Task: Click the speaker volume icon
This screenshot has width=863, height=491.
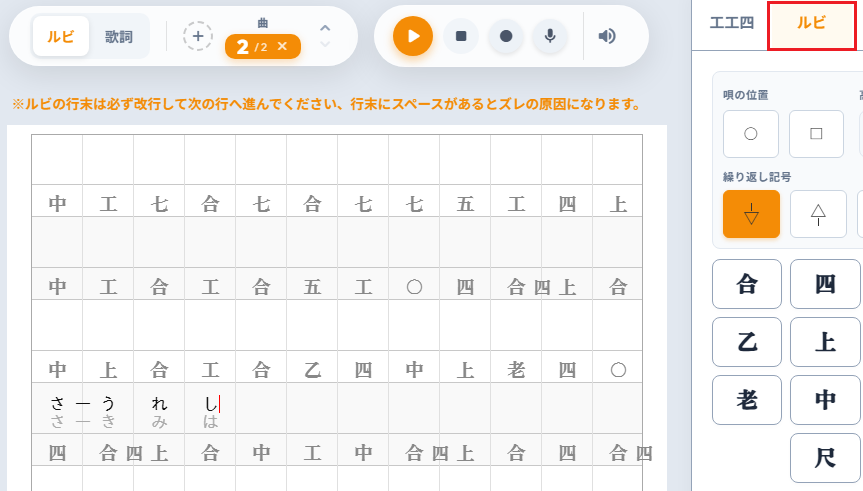Action: (607, 36)
